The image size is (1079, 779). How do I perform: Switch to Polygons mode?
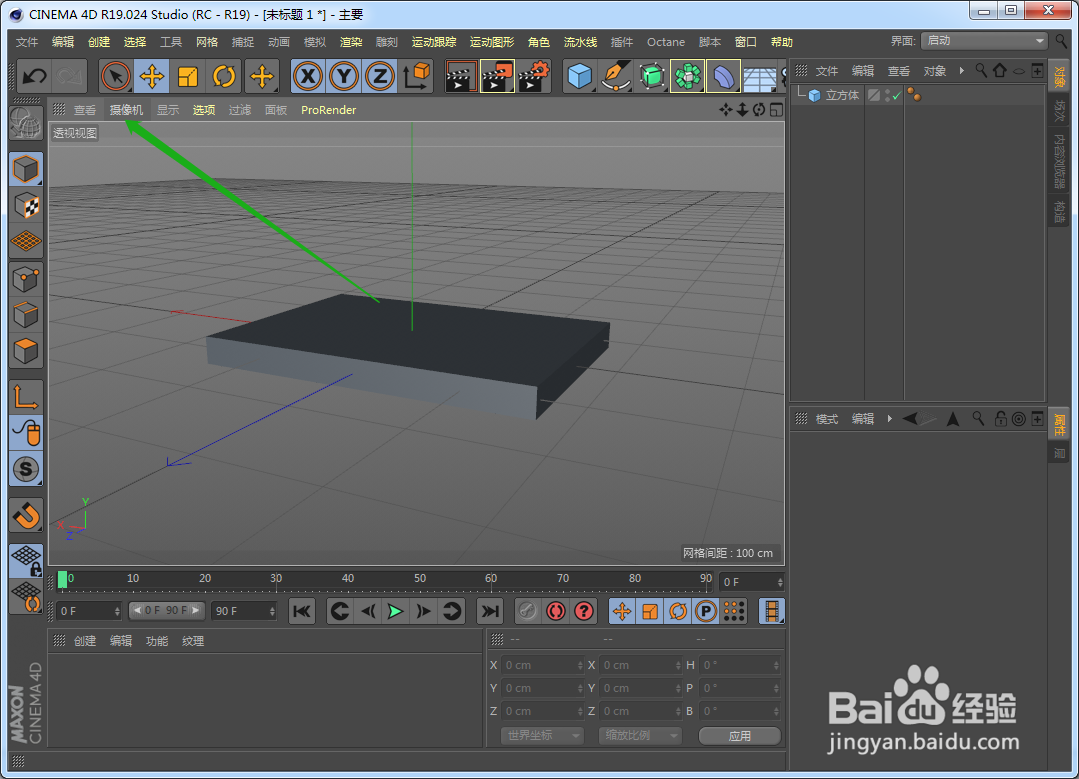(x=26, y=351)
